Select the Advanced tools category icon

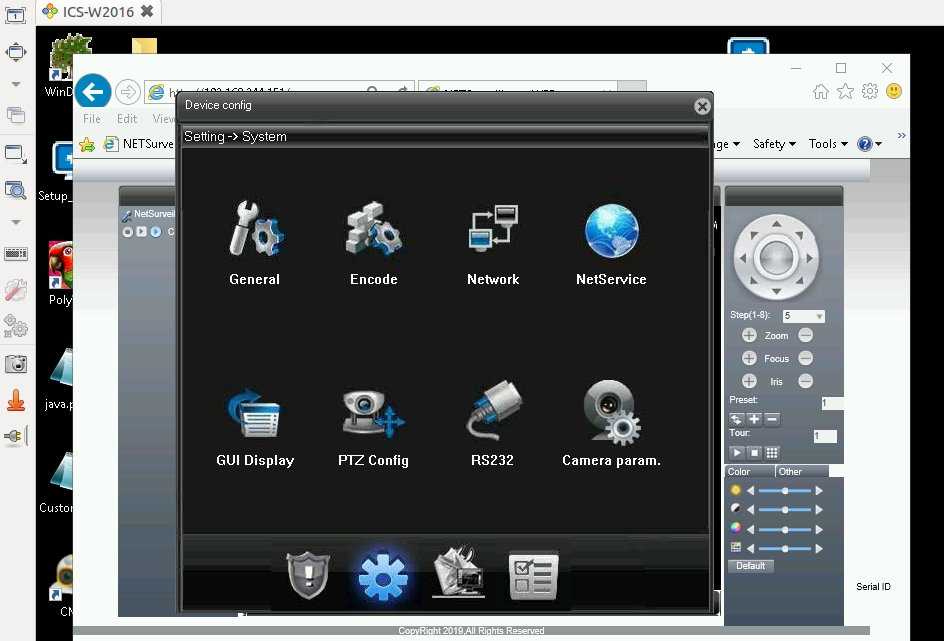coord(458,575)
